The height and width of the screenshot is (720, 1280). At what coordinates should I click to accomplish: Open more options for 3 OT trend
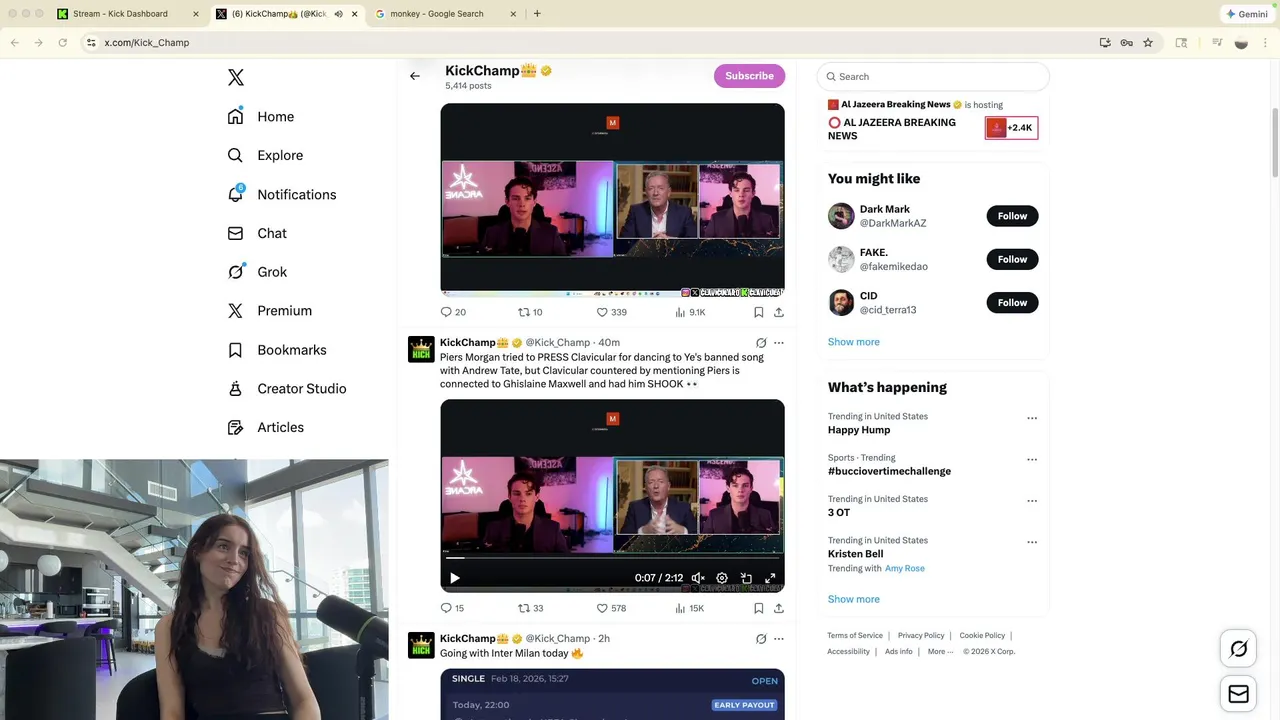(x=1032, y=501)
